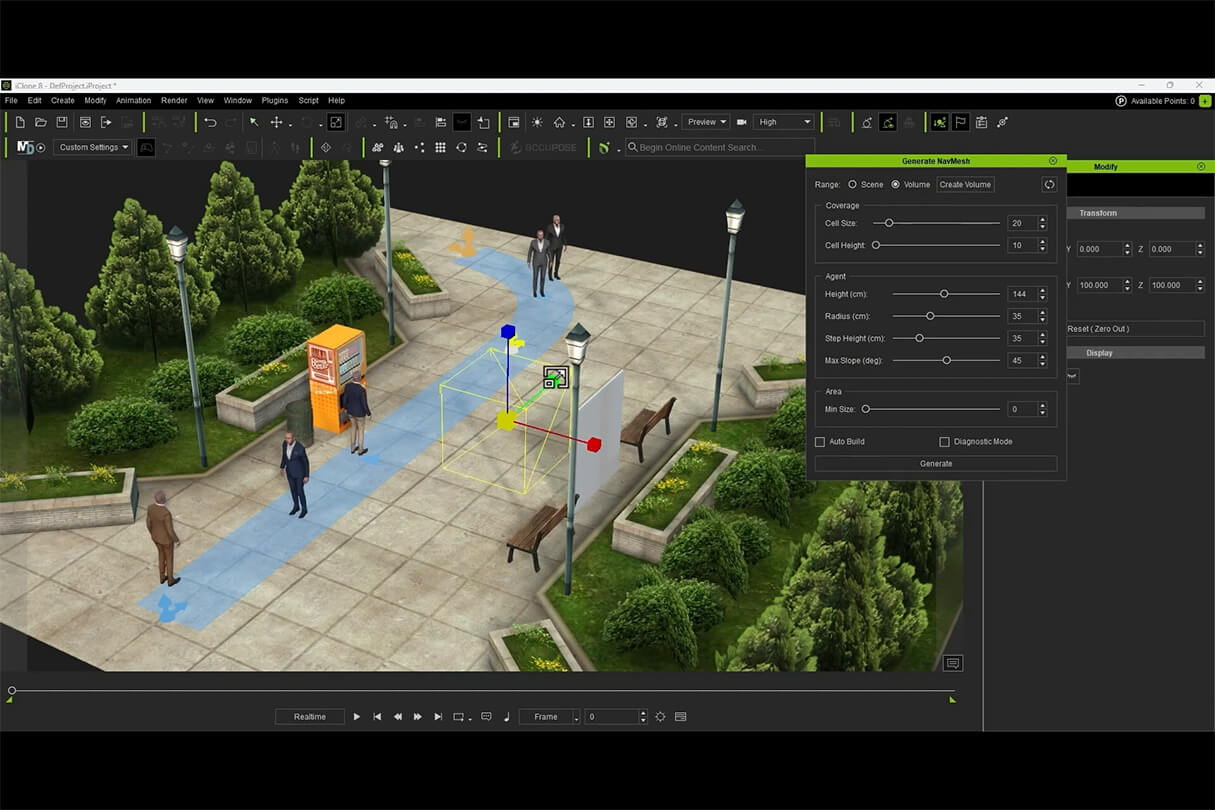Turn on Diagnostic Mode checkbox

coord(944,442)
